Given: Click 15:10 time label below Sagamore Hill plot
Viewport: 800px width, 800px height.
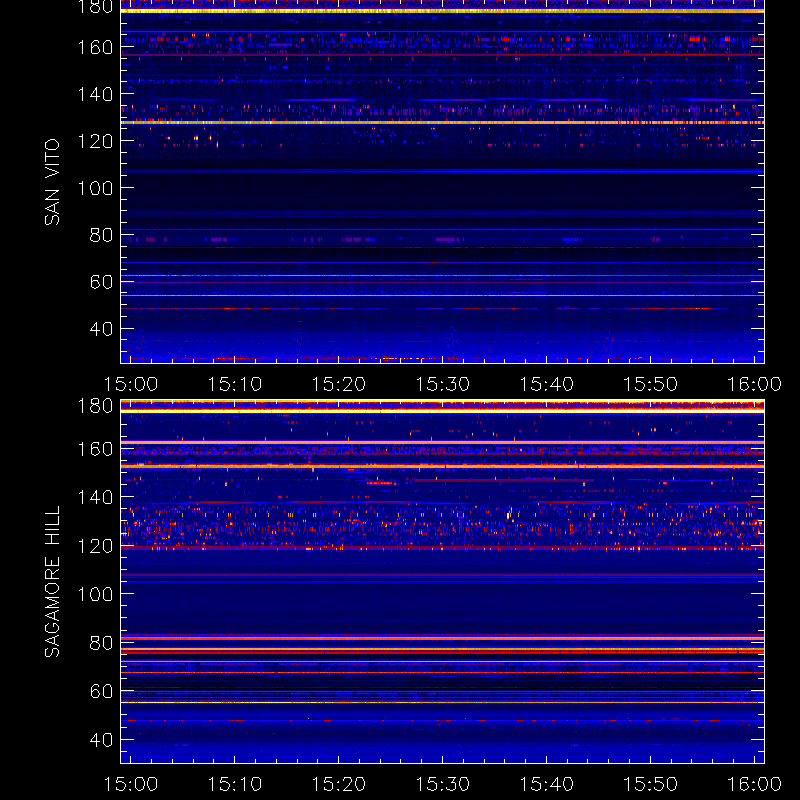Looking at the screenshot, I should pos(235,784).
